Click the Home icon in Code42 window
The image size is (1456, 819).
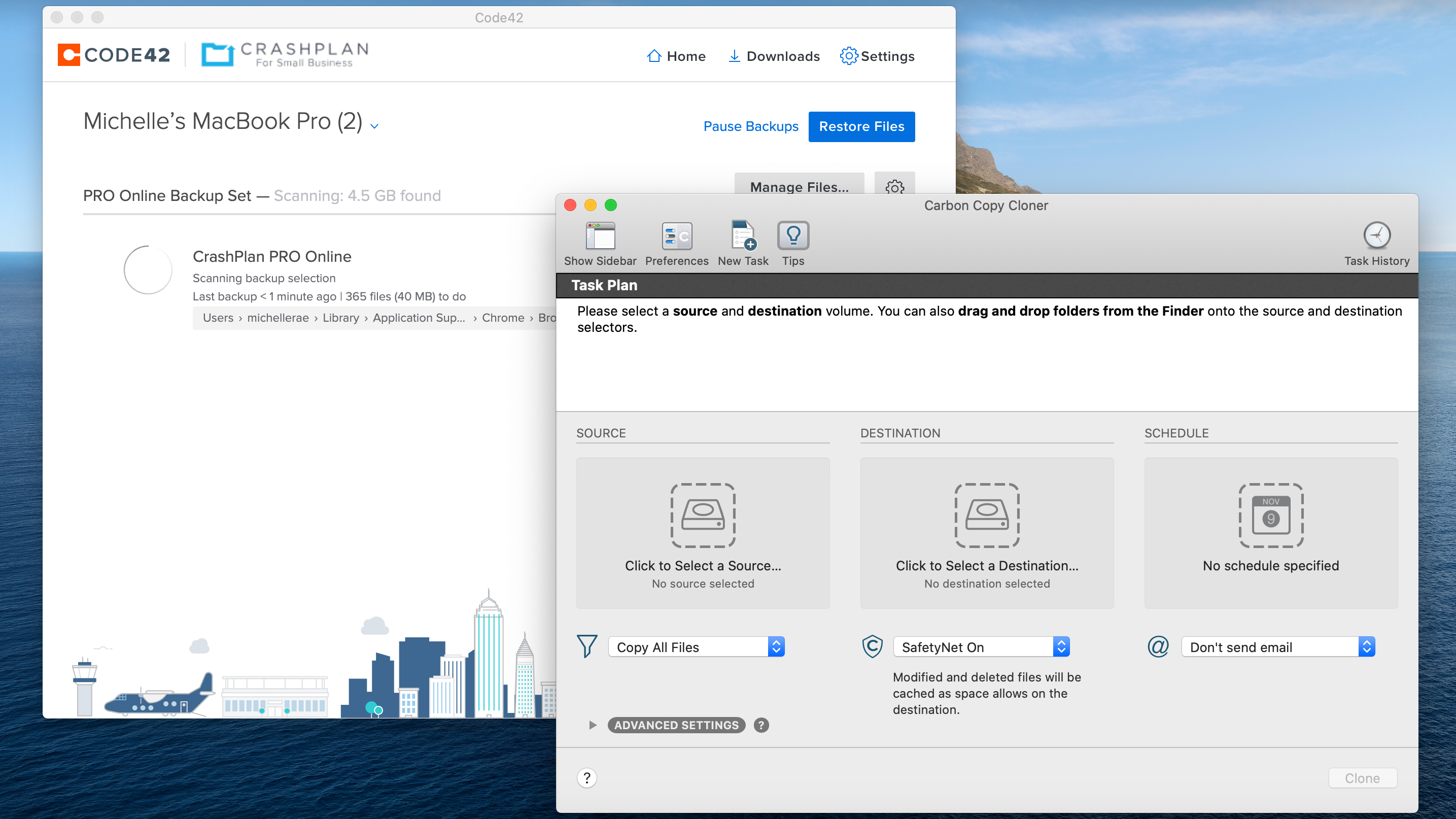tap(654, 56)
